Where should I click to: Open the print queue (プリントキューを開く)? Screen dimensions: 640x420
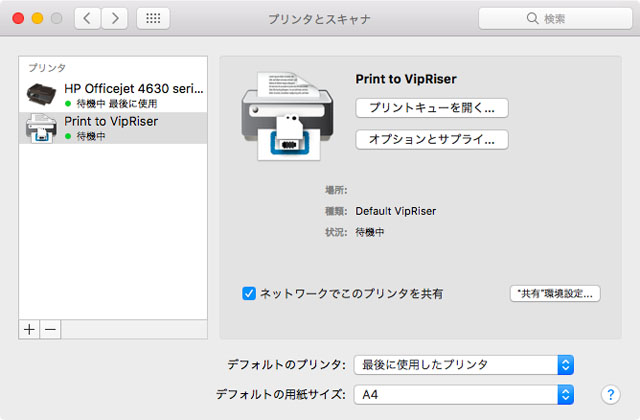pos(432,108)
